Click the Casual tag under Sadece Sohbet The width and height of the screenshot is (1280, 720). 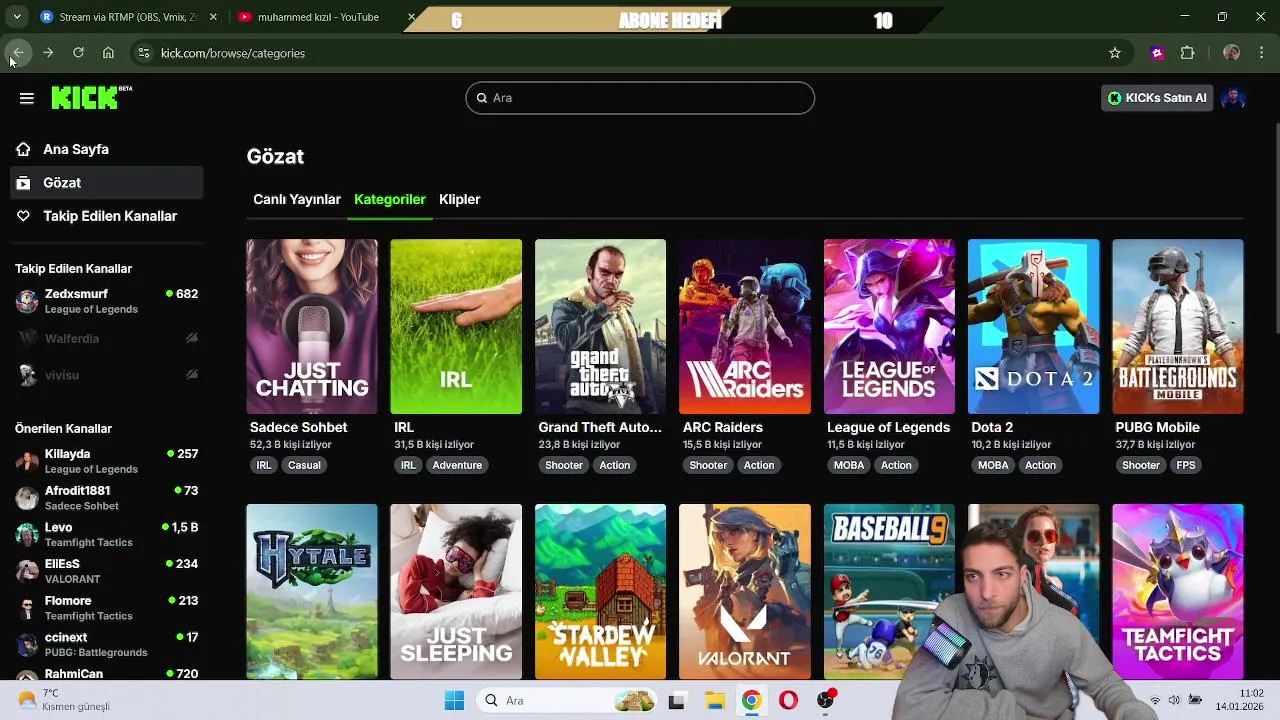304,465
